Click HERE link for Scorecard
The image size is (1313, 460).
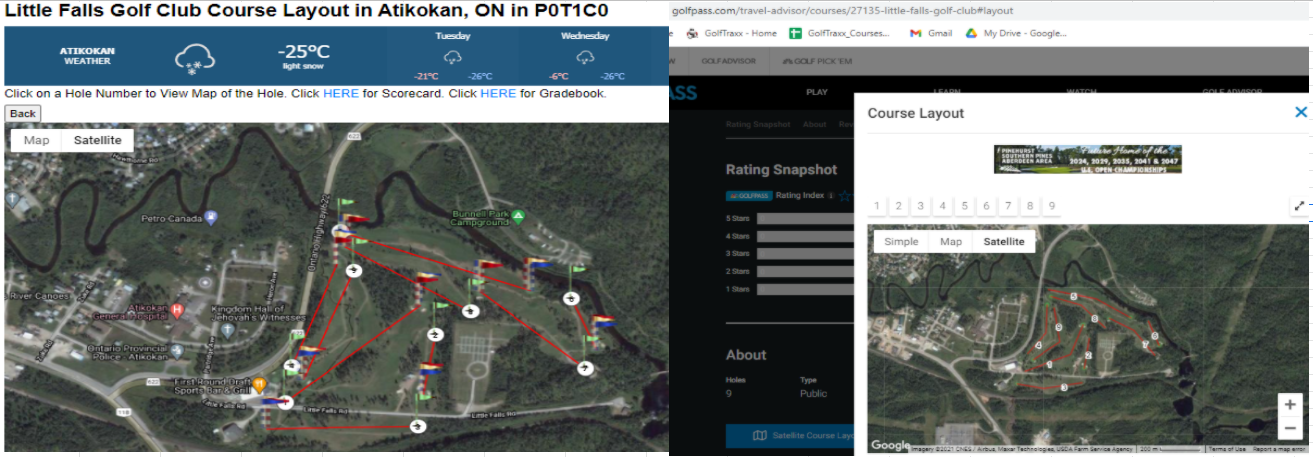(341, 93)
